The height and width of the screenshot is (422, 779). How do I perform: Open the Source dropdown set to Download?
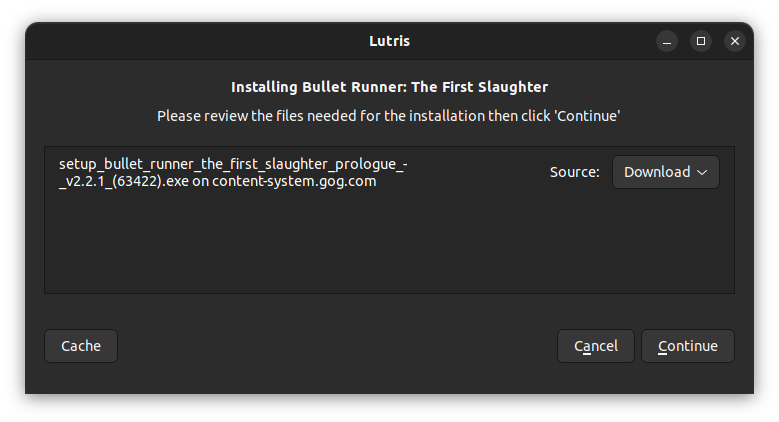point(665,172)
